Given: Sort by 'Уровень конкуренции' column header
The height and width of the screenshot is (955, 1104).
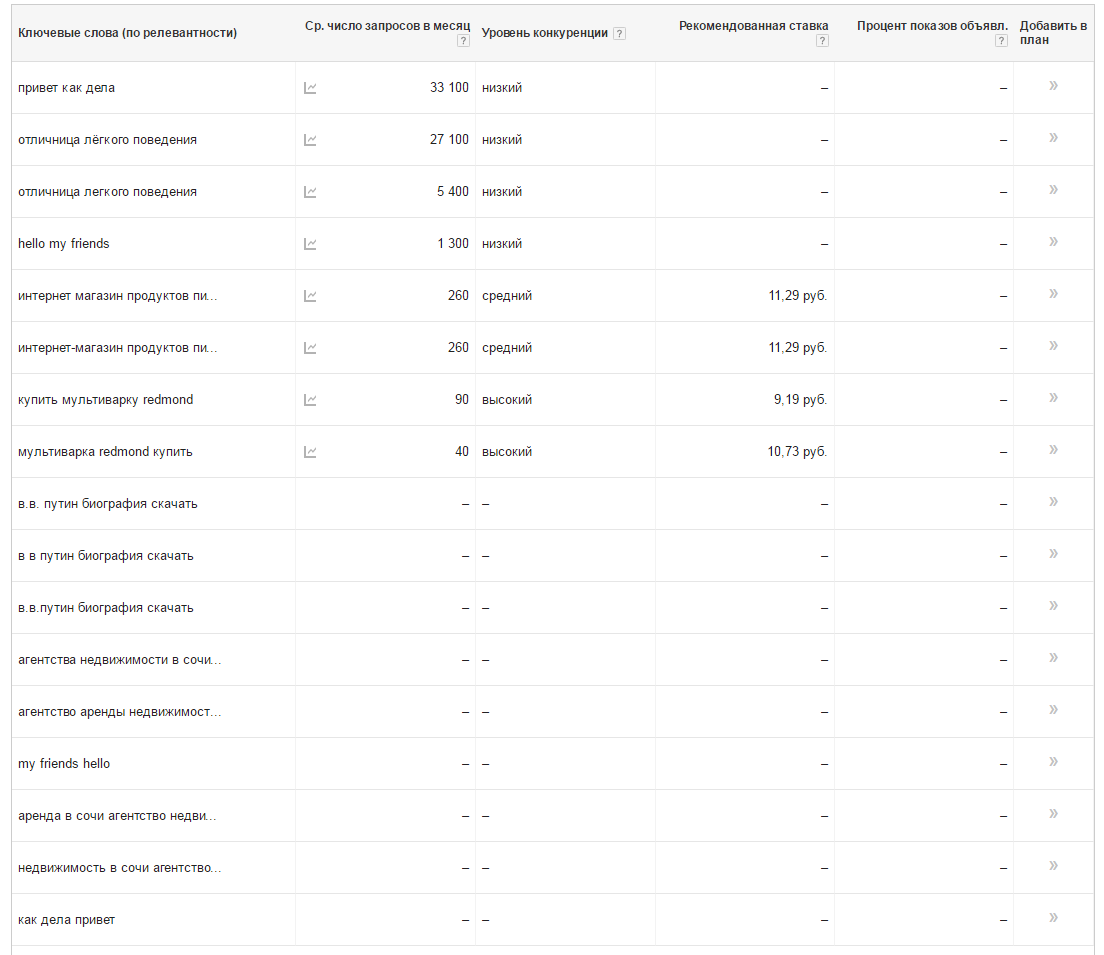Looking at the screenshot, I should [x=544, y=33].
